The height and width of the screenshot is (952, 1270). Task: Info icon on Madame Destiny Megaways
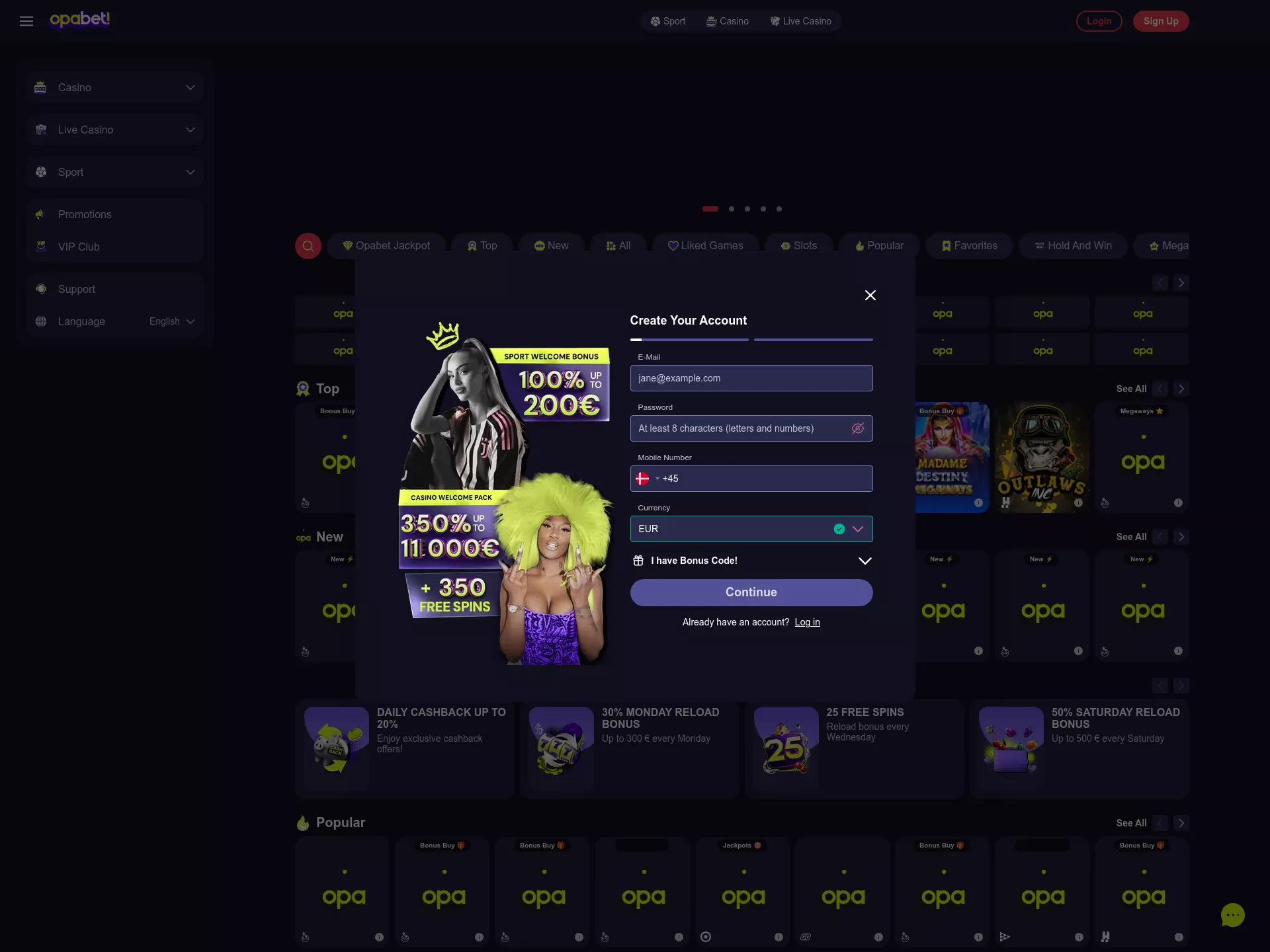978,502
